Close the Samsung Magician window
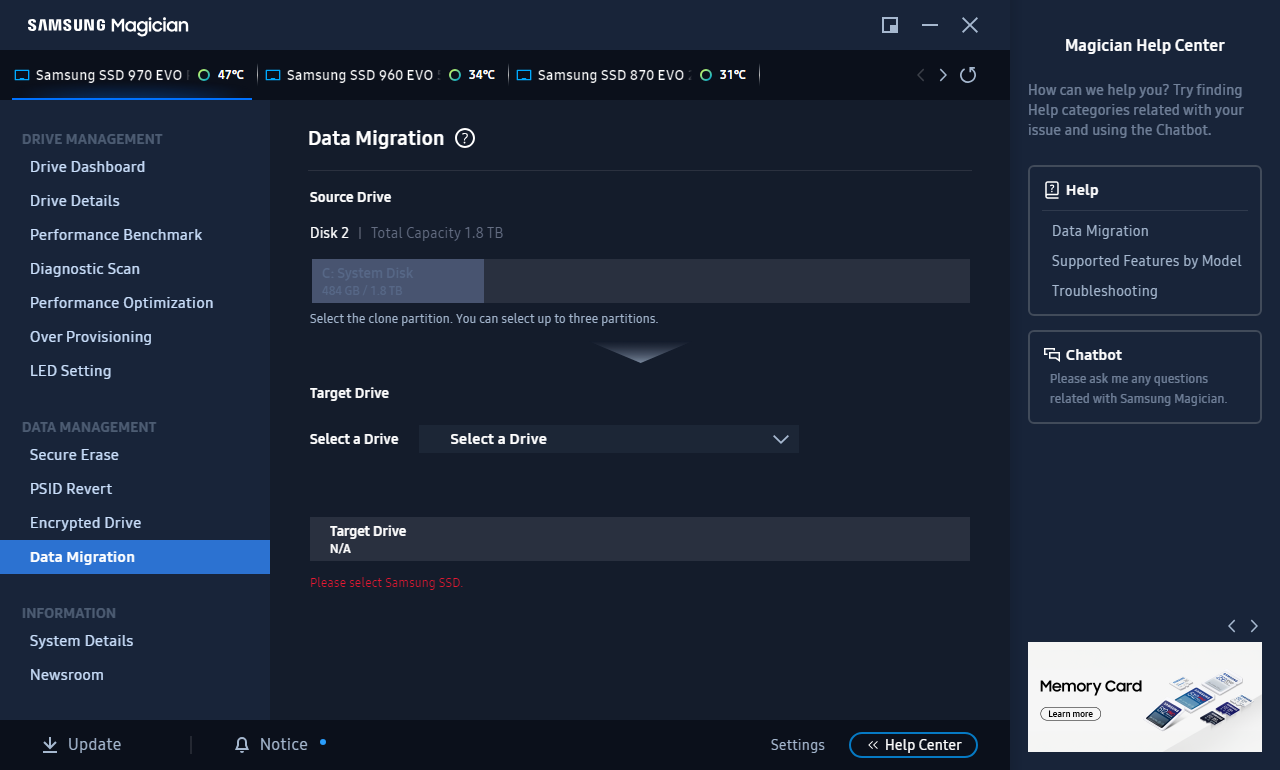The width and height of the screenshot is (1280, 770). 970,25
